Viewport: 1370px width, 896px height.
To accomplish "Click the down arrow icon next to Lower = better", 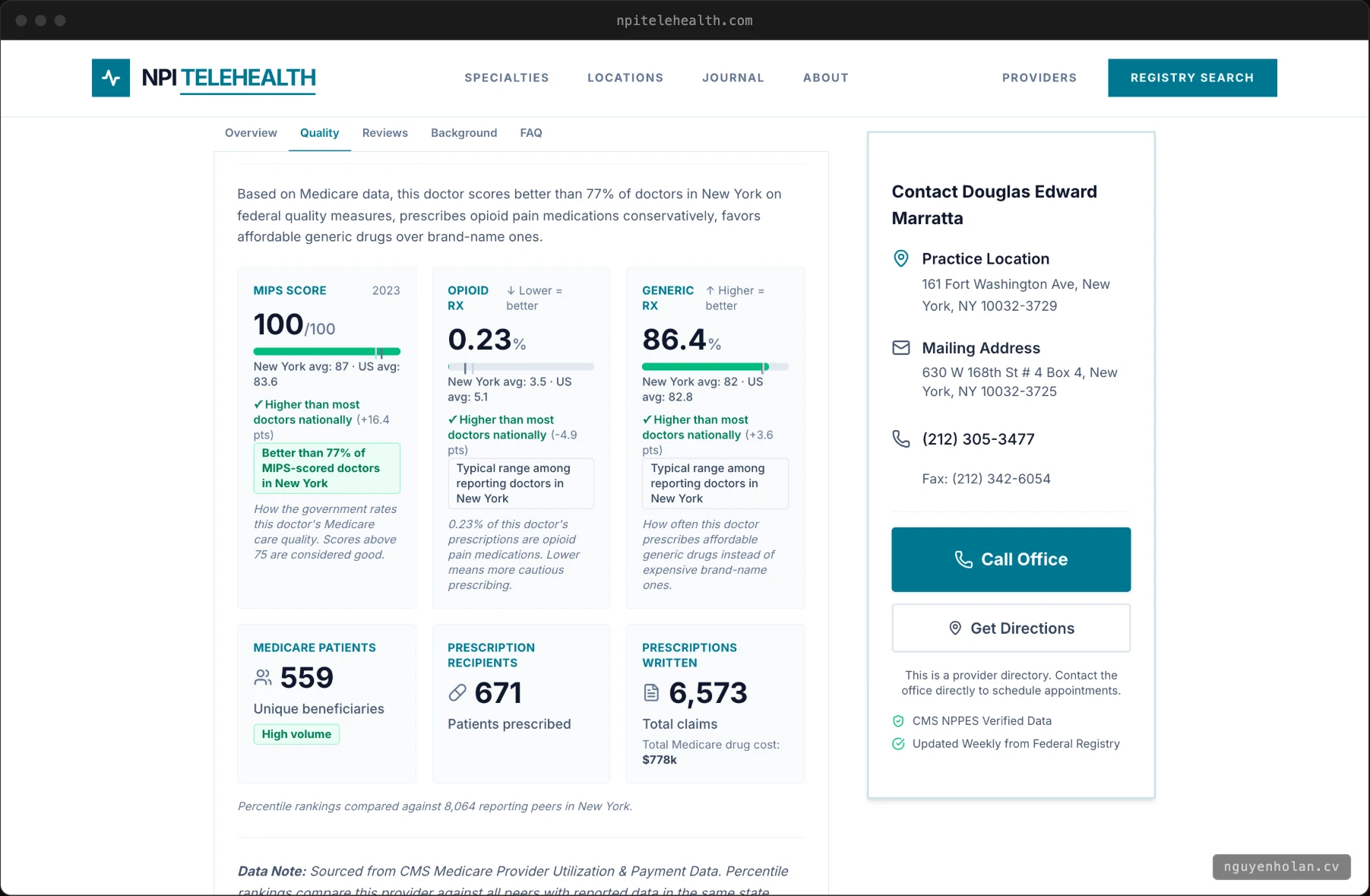I will (x=511, y=290).
